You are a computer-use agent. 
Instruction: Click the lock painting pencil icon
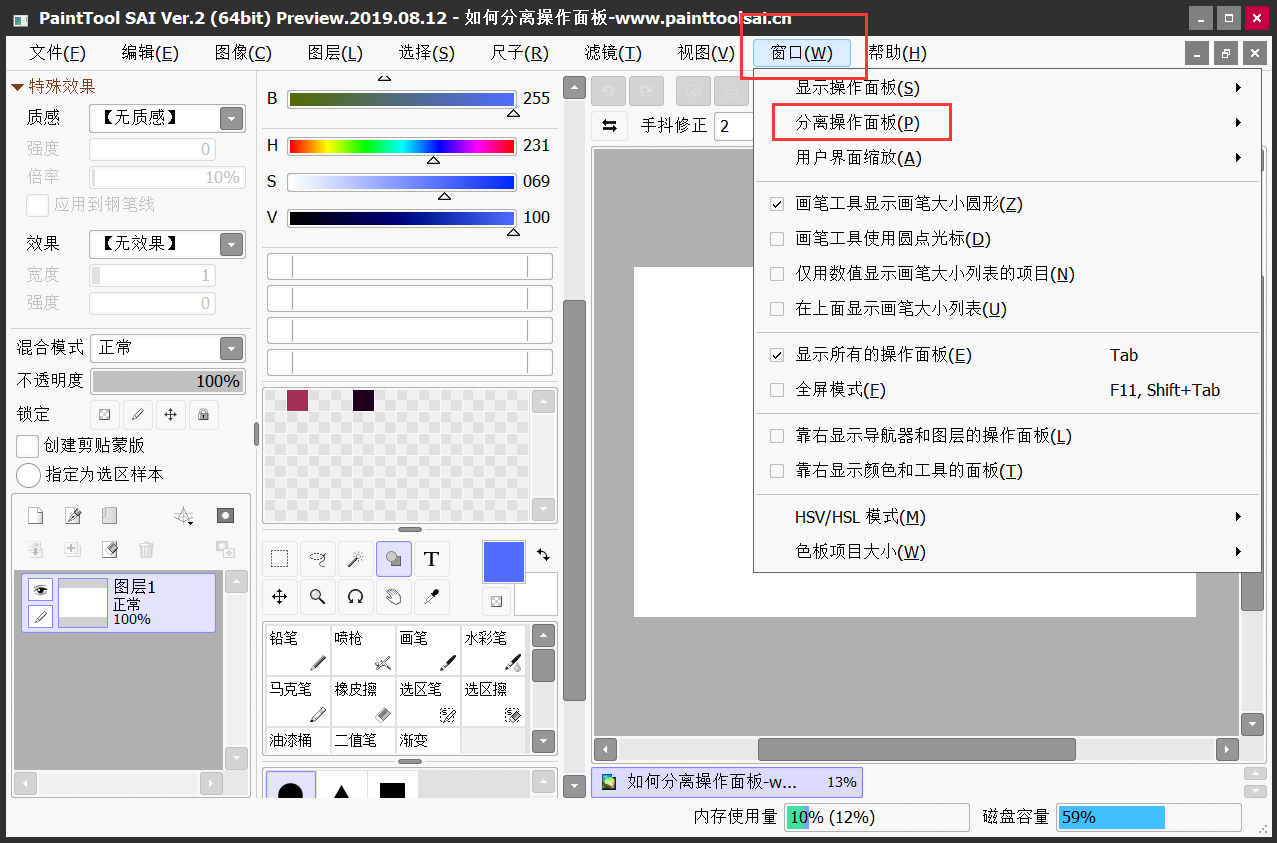tap(138, 414)
